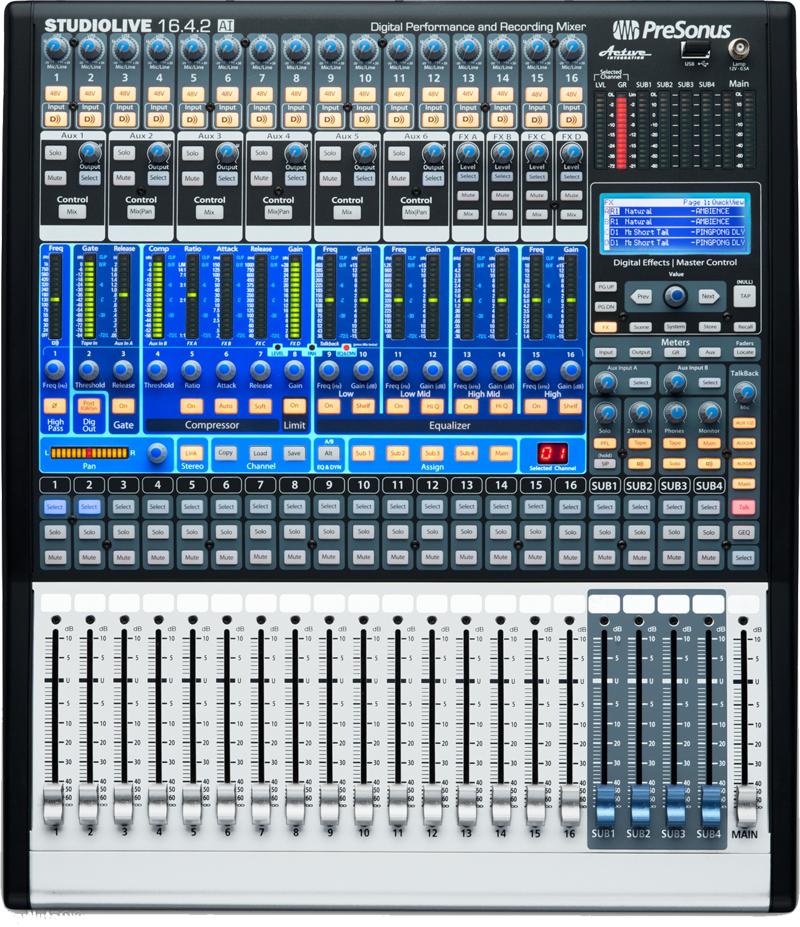Turn the High EQ Gain knob
This screenshot has height=927, width=800.
tap(570, 370)
